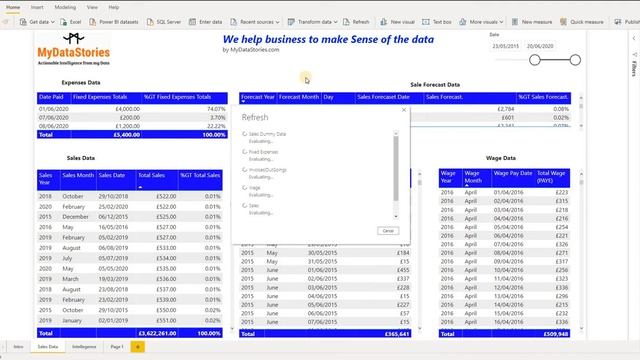Click the end date field 20/06/2020

(x=540, y=46)
